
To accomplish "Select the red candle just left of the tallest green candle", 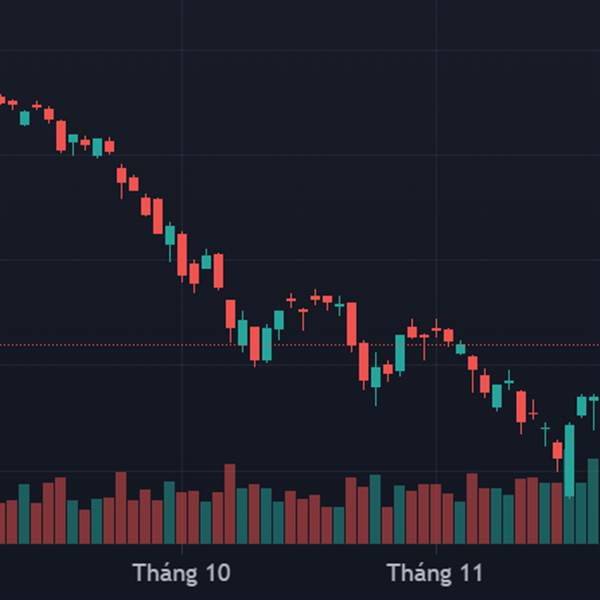I will pos(557,450).
